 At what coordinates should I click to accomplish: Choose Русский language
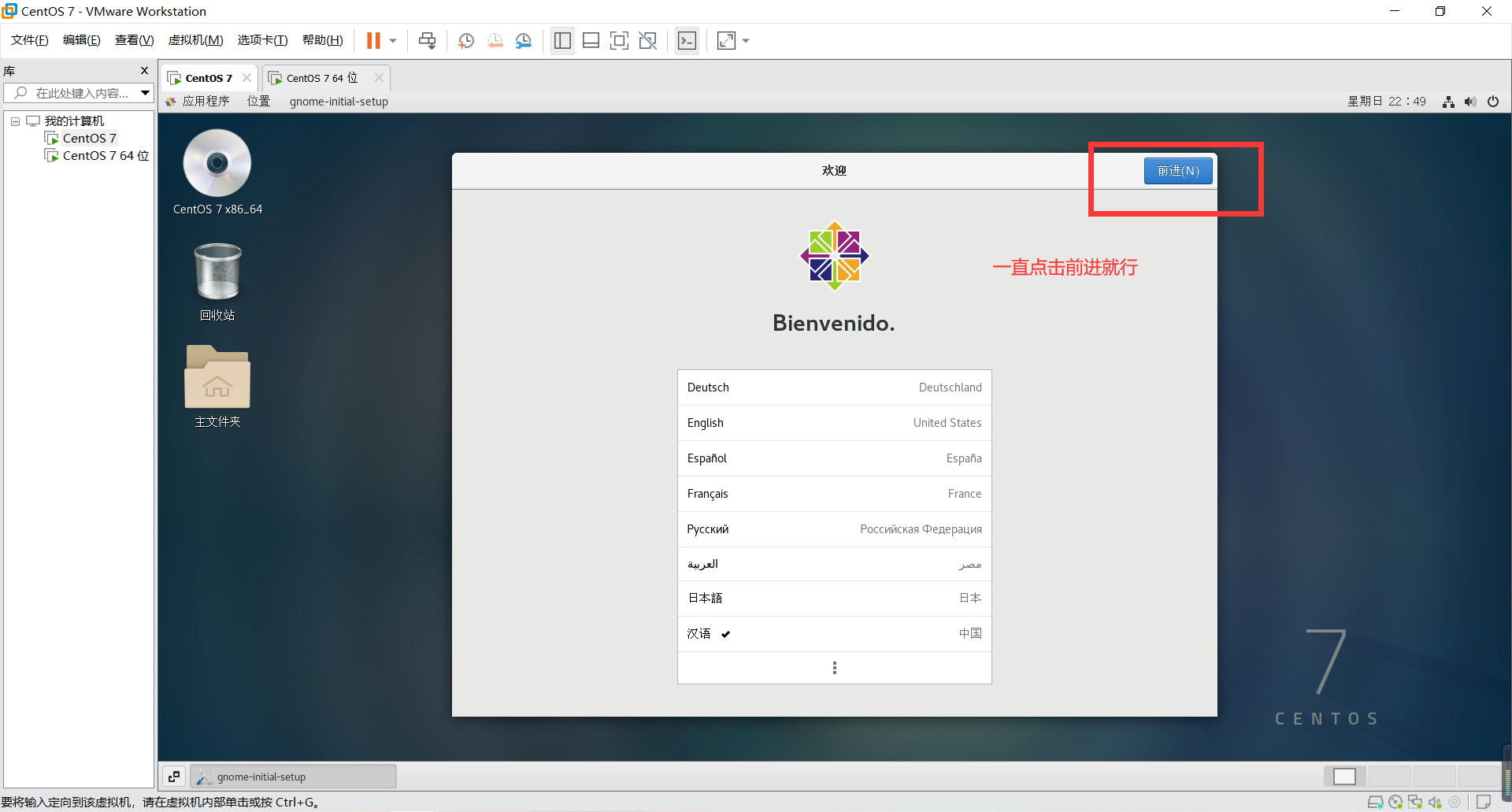pos(834,529)
